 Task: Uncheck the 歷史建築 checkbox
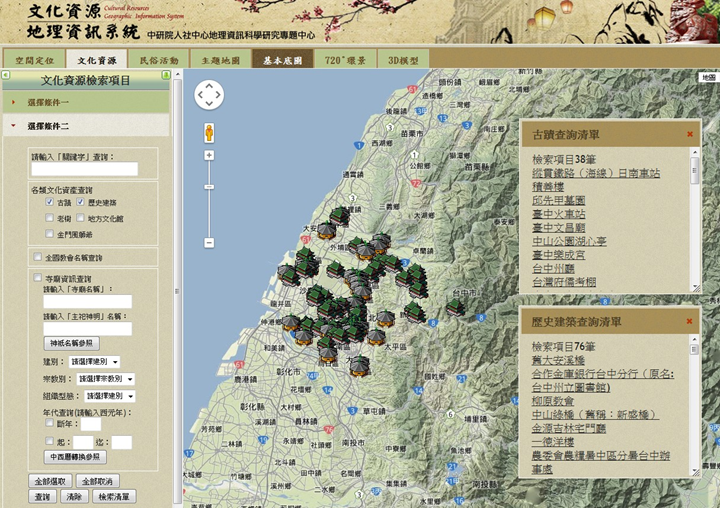pyautogui.click(x=80, y=203)
